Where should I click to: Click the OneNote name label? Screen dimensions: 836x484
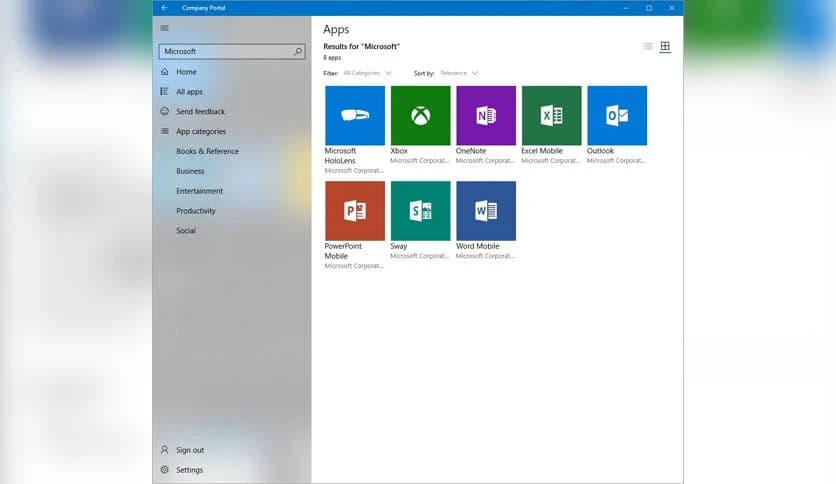471,151
